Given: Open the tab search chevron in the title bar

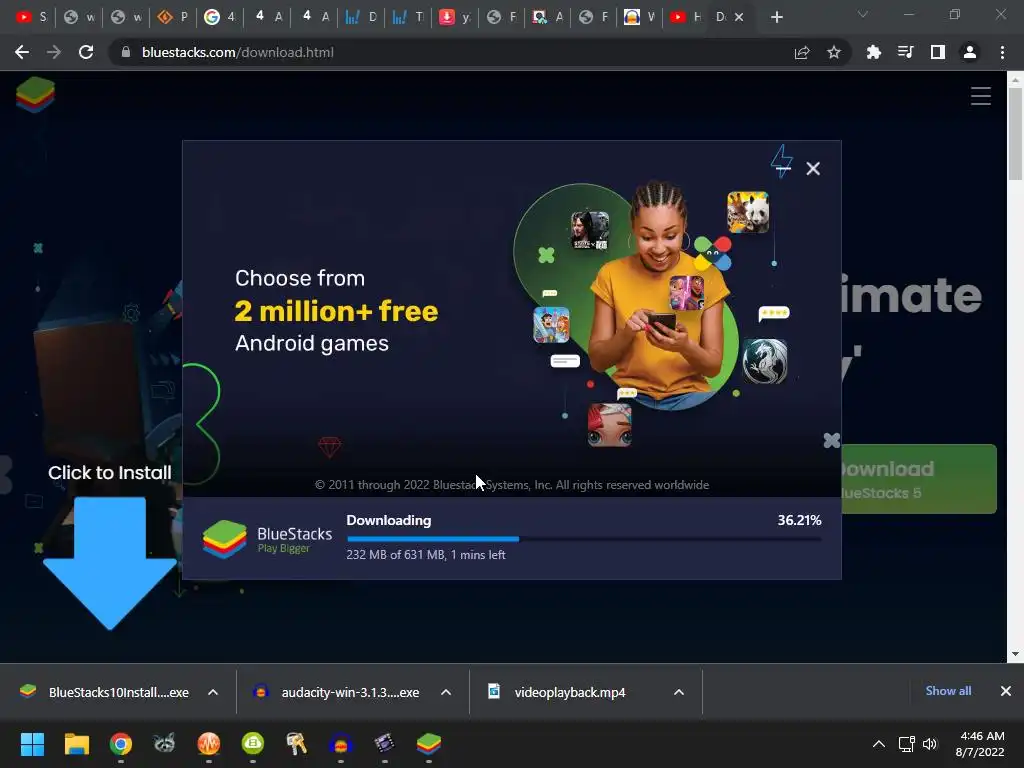Looking at the screenshot, I should click(863, 14).
